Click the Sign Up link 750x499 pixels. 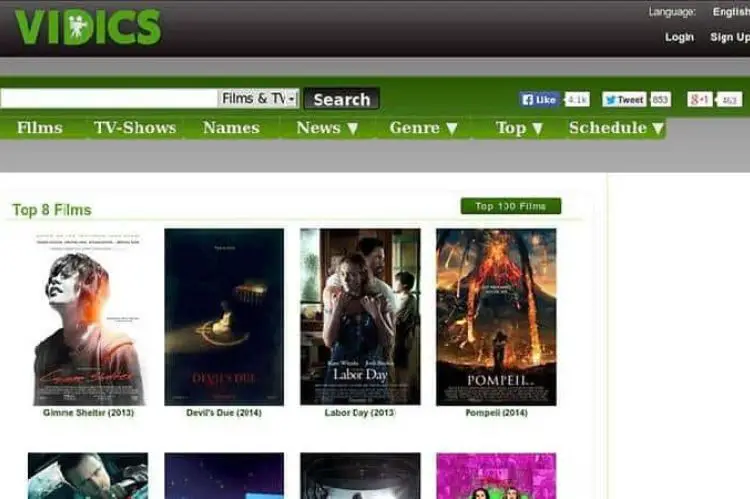click(x=730, y=37)
